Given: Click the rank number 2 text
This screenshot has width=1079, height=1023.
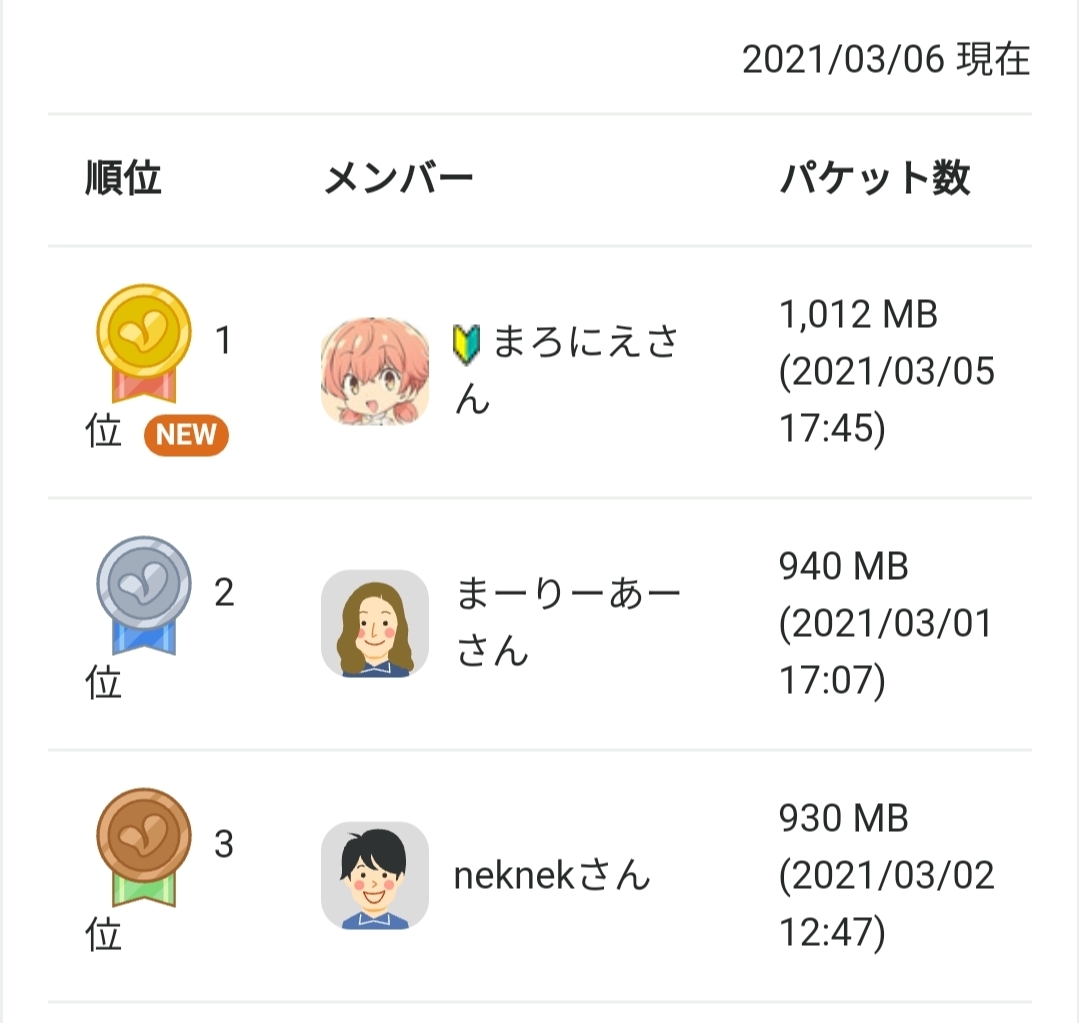Looking at the screenshot, I should [x=224, y=594].
